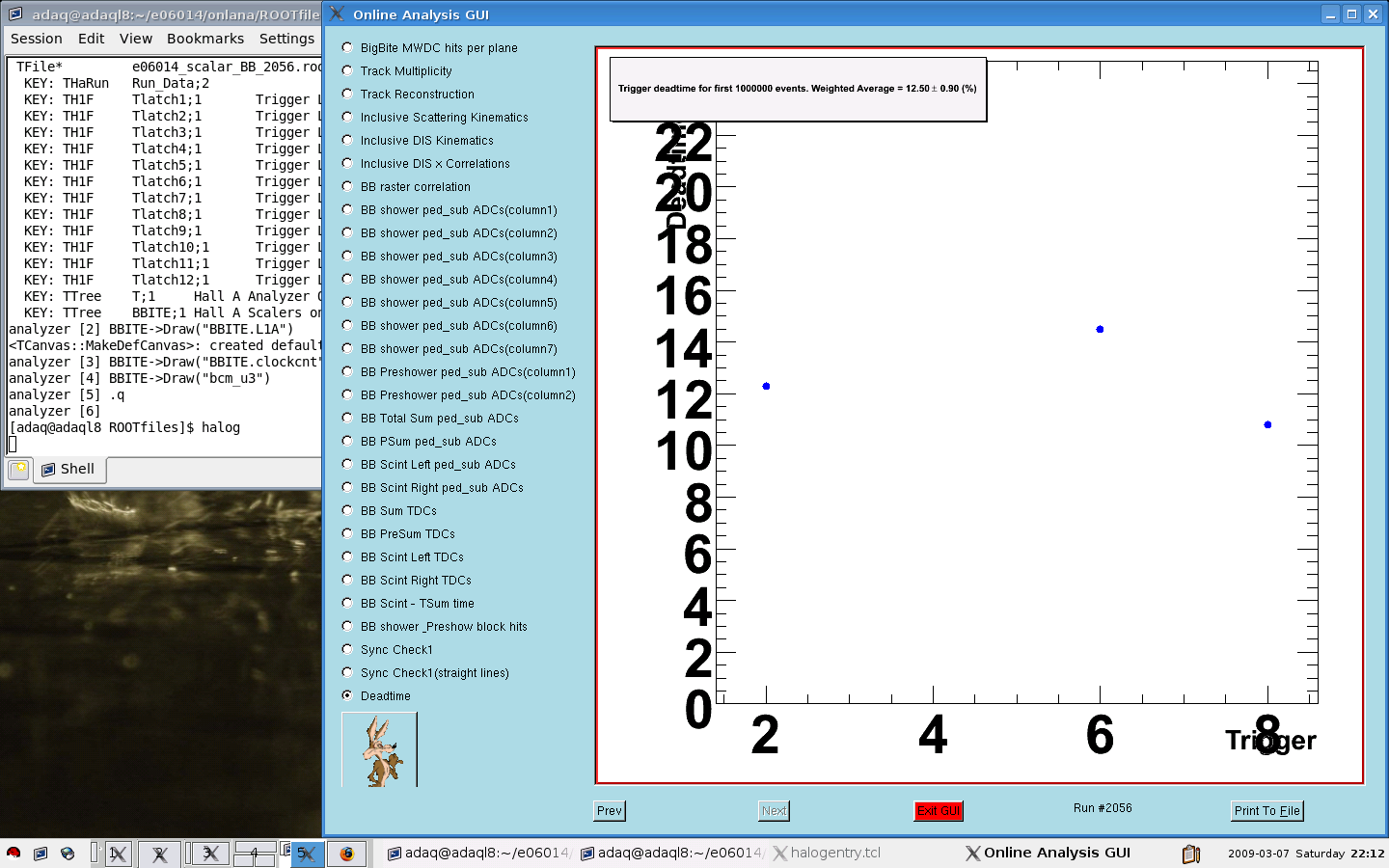Select Sync Check1(straight lines)
1389x868 pixels.
coord(425,672)
